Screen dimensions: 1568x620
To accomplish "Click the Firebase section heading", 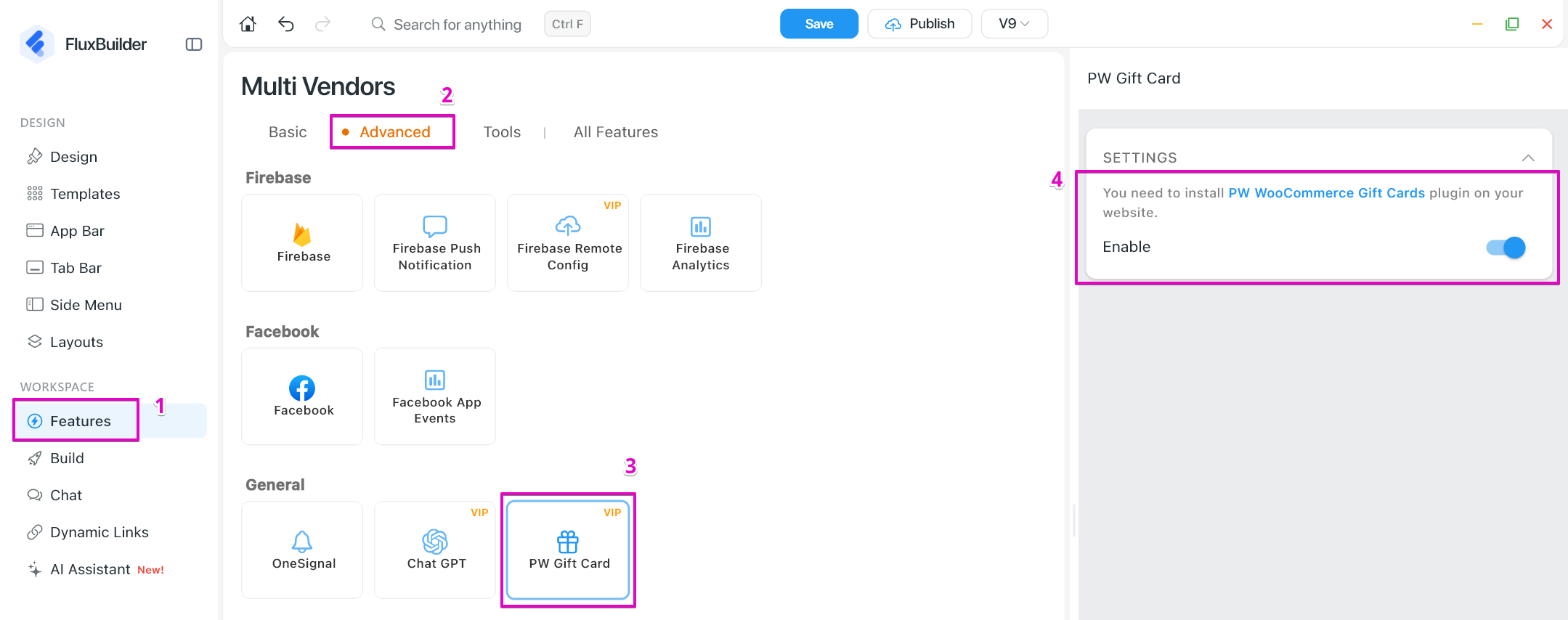I will pyautogui.click(x=278, y=178).
